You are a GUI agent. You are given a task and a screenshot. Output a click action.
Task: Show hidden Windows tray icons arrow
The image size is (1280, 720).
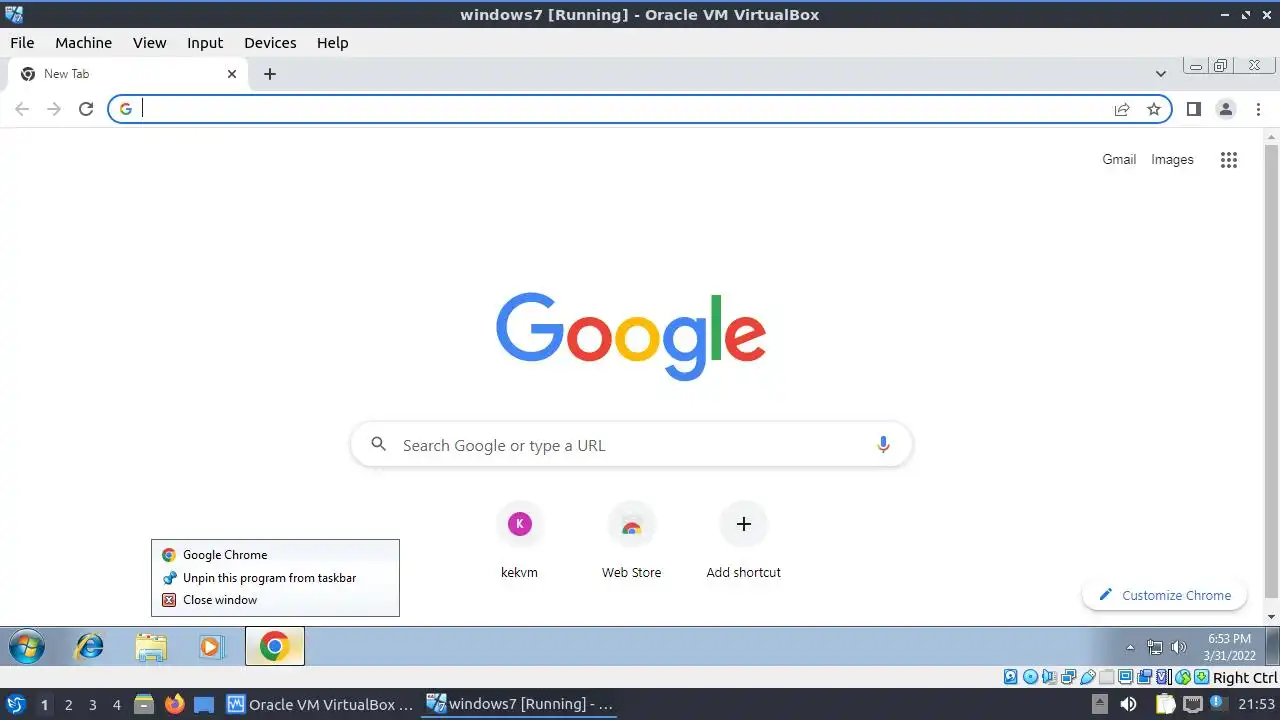click(x=1130, y=647)
